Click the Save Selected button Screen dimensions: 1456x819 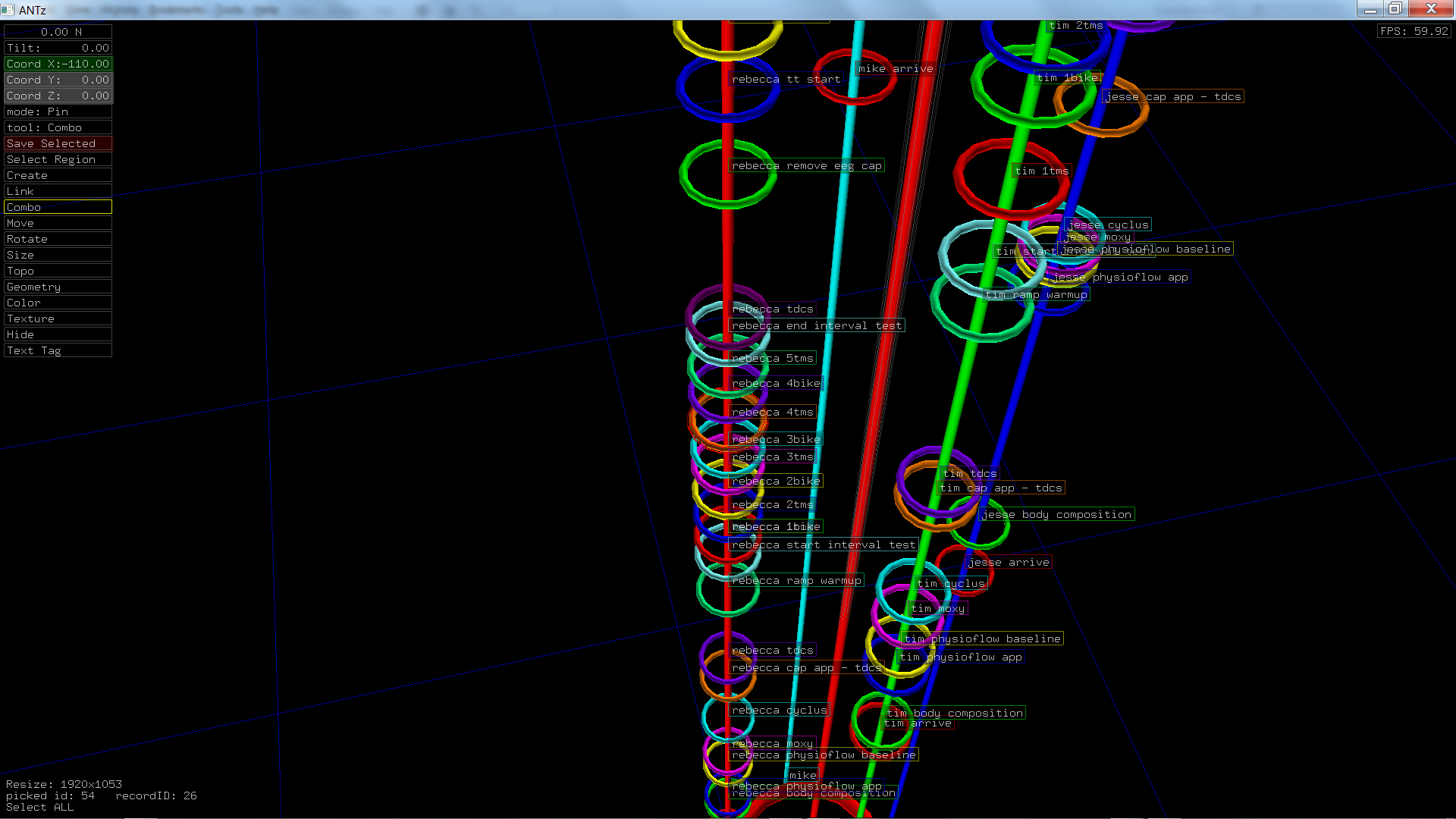(x=58, y=143)
